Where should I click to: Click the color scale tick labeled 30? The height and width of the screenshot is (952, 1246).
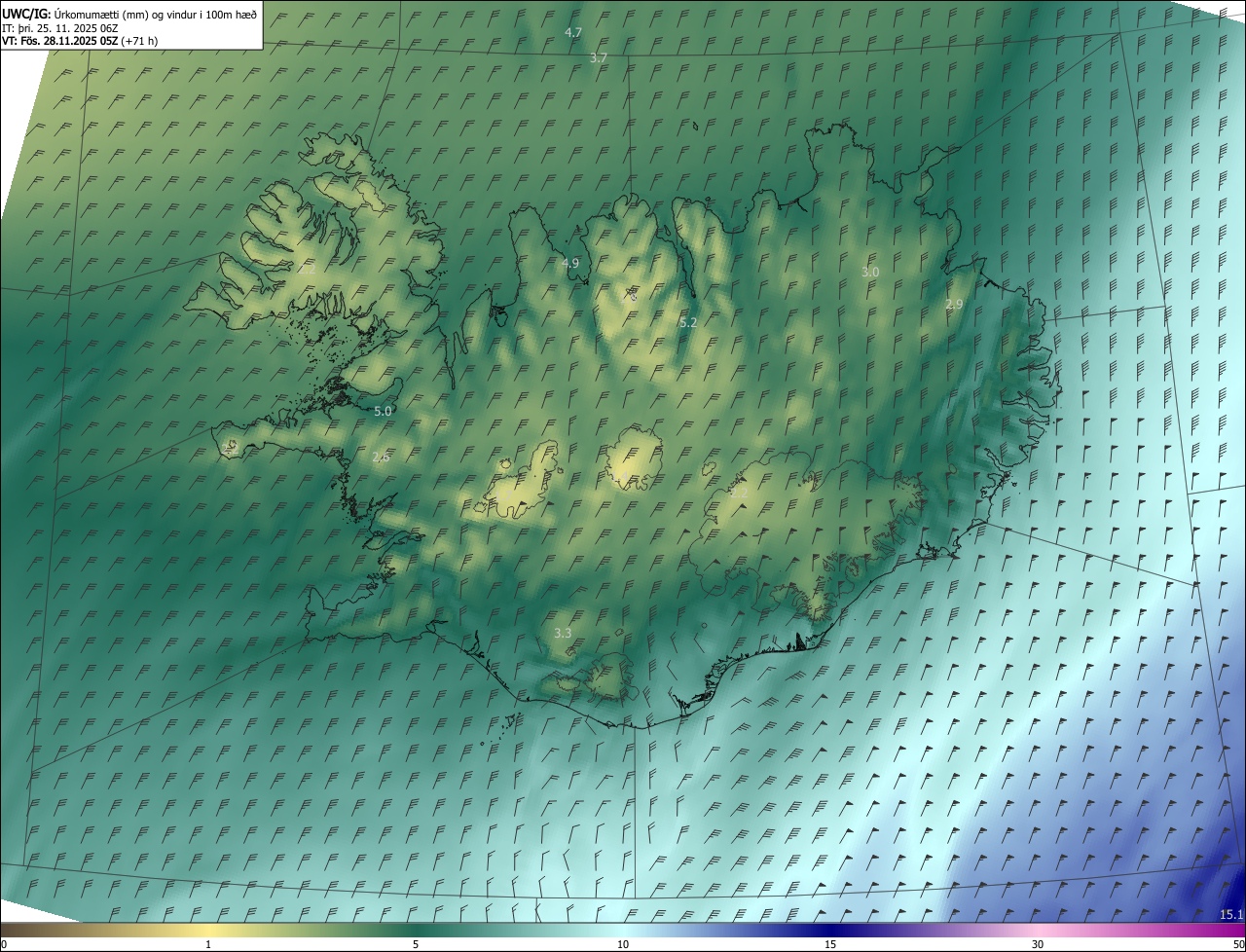pyautogui.click(x=1038, y=944)
